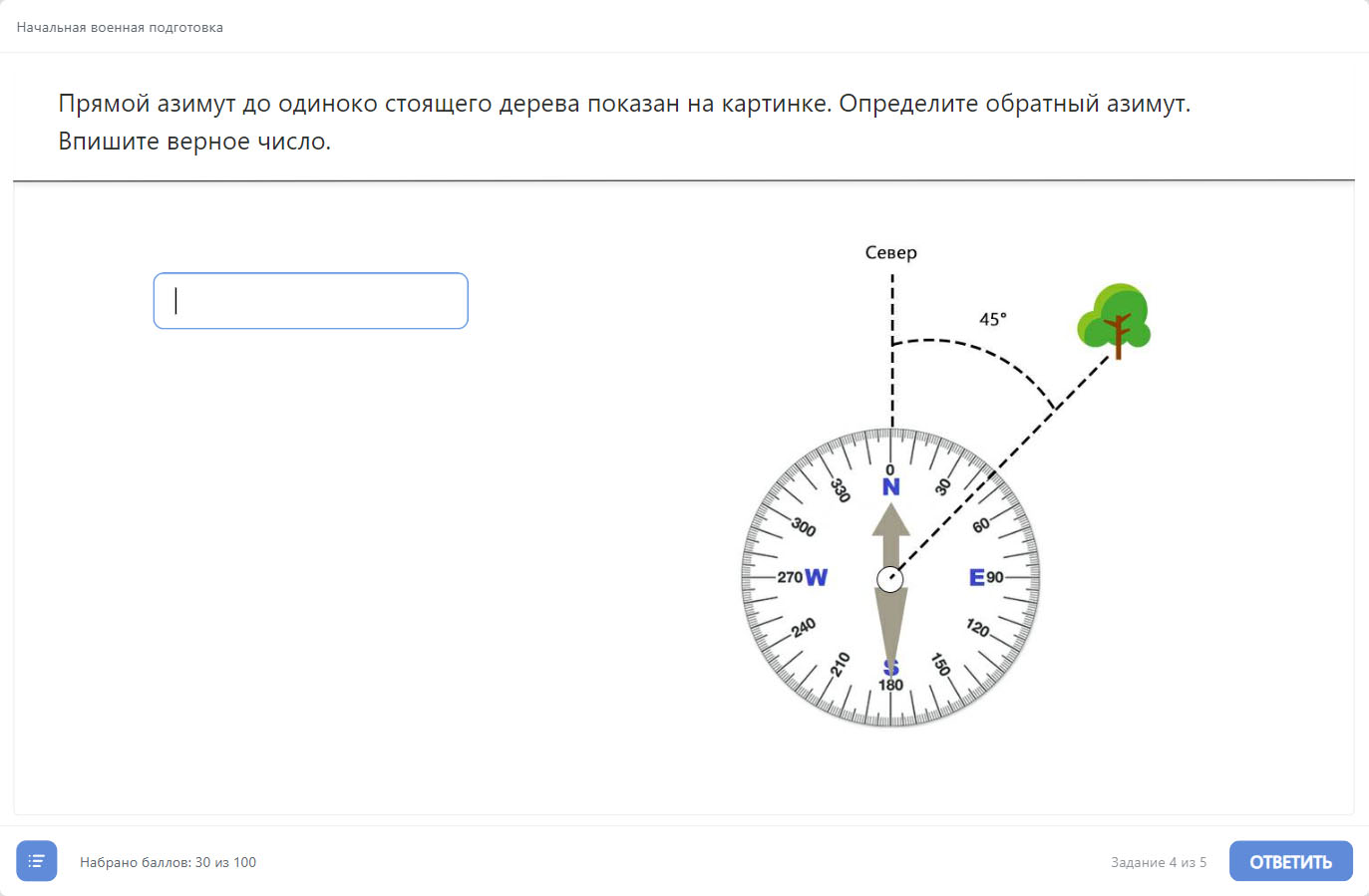Viewport: 1369px width, 896px height.
Task: Click the 180 mark on compass
Action: 890,686
